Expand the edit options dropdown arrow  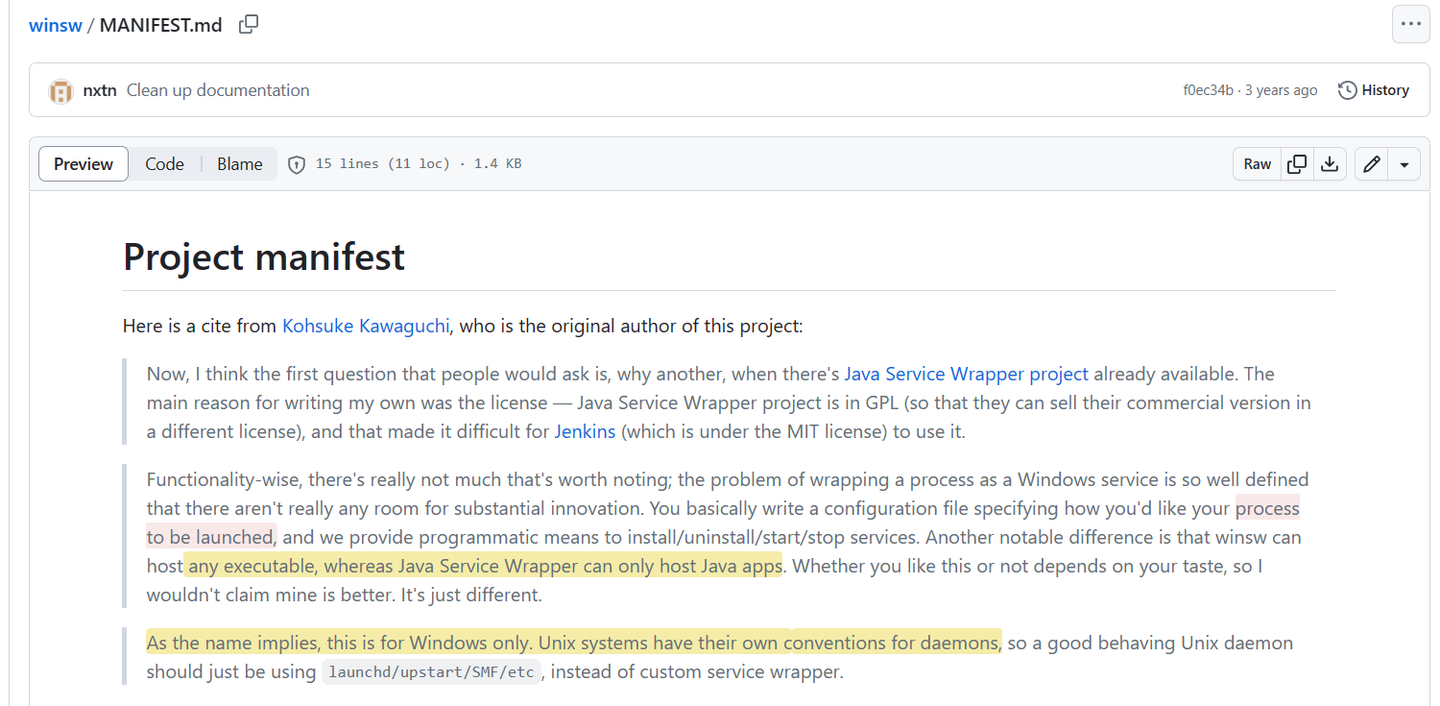tap(1404, 164)
